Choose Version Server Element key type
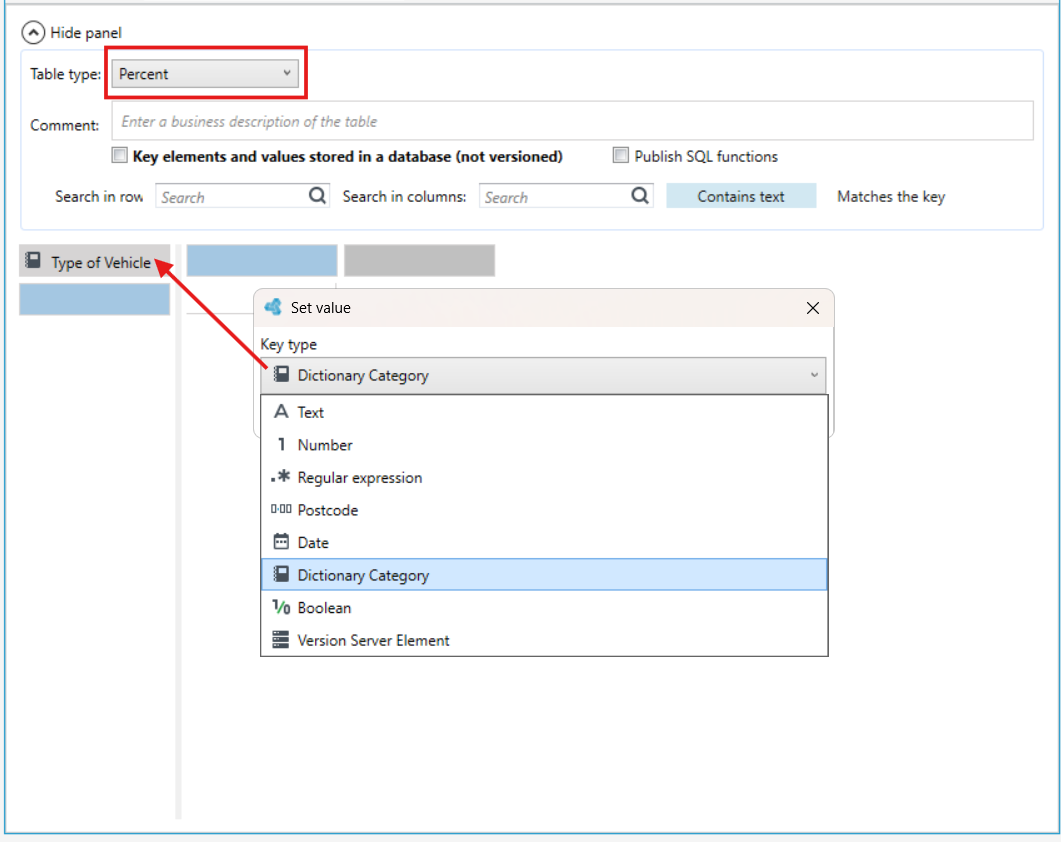1061x842 pixels. (544, 640)
